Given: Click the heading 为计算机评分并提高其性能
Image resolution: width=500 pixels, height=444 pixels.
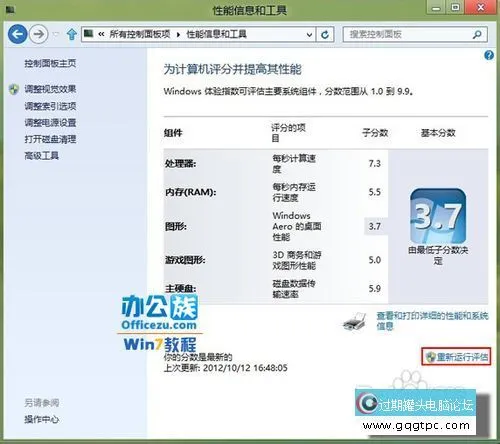Looking at the screenshot, I should [232, 69].
